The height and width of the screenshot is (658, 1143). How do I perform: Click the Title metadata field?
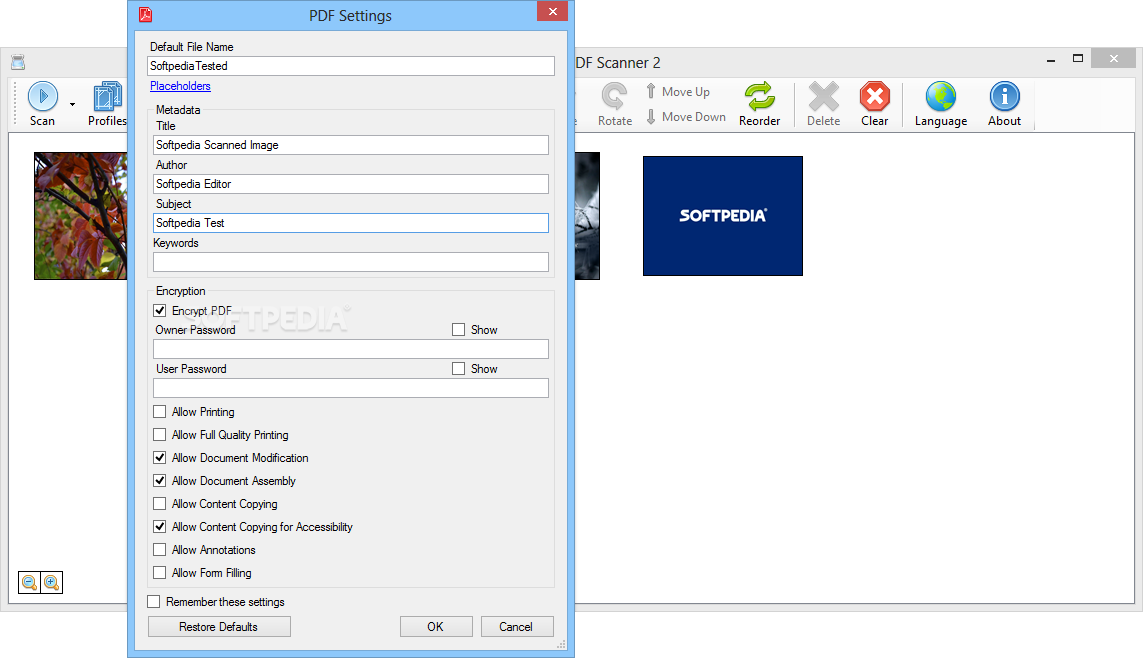351,145
